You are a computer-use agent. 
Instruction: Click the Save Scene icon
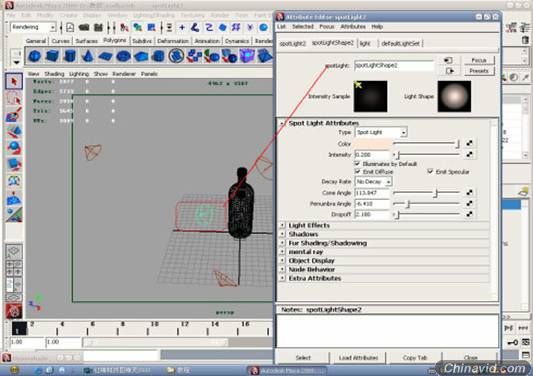pyautogui.click(x=98, y=27)
